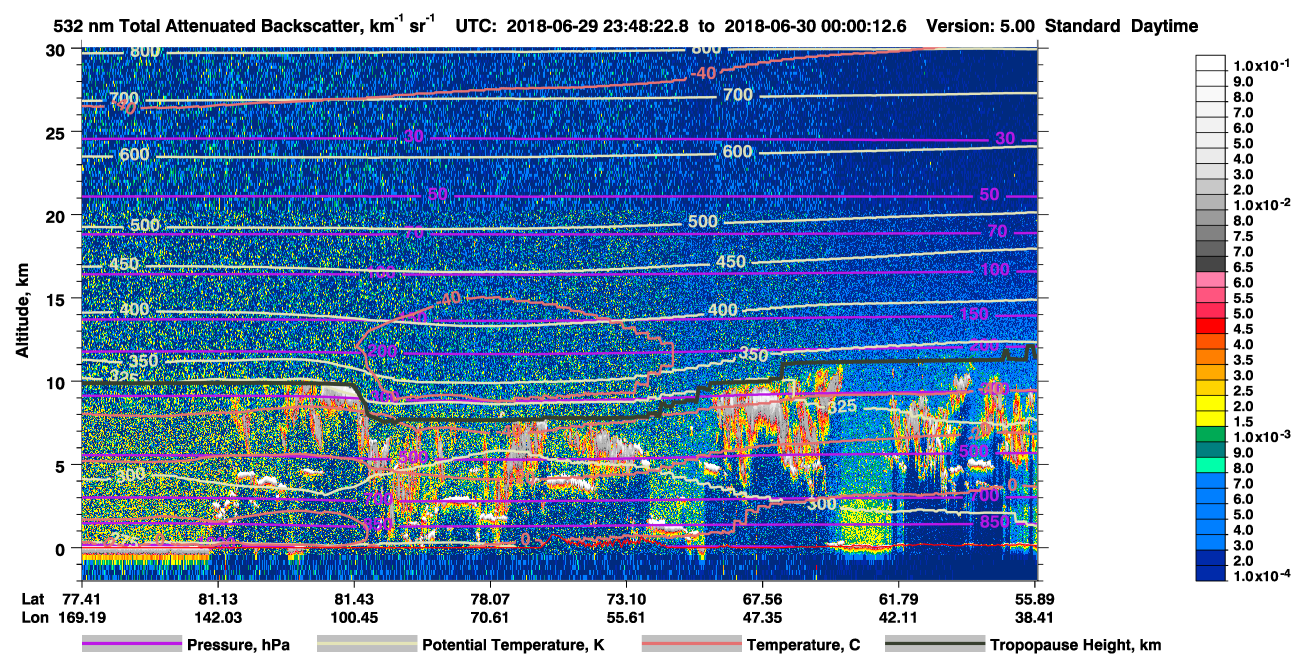Image resolution: width=1300 pixels, height=667 pixels.
Task: Click the start time '2018-06-29 23:48:22.8'
Action: tap(595, 26)
